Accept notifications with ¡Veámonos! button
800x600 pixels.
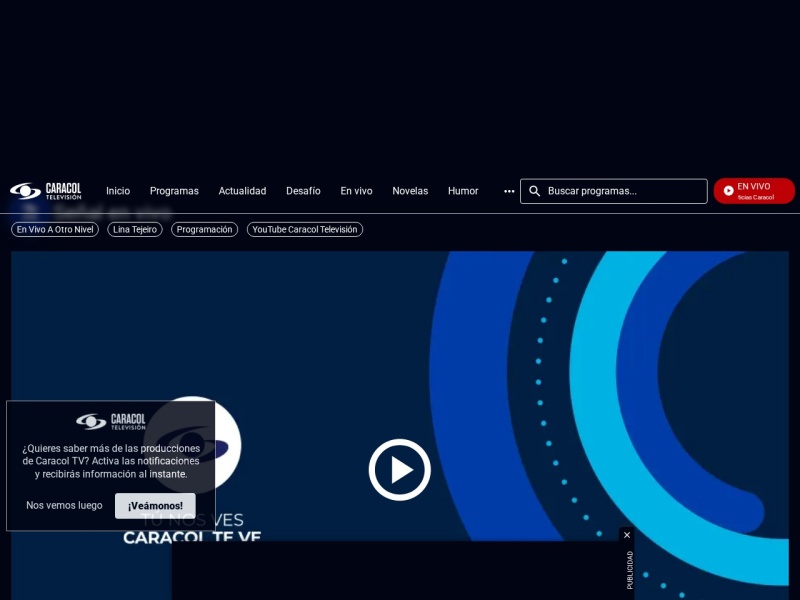155,506
